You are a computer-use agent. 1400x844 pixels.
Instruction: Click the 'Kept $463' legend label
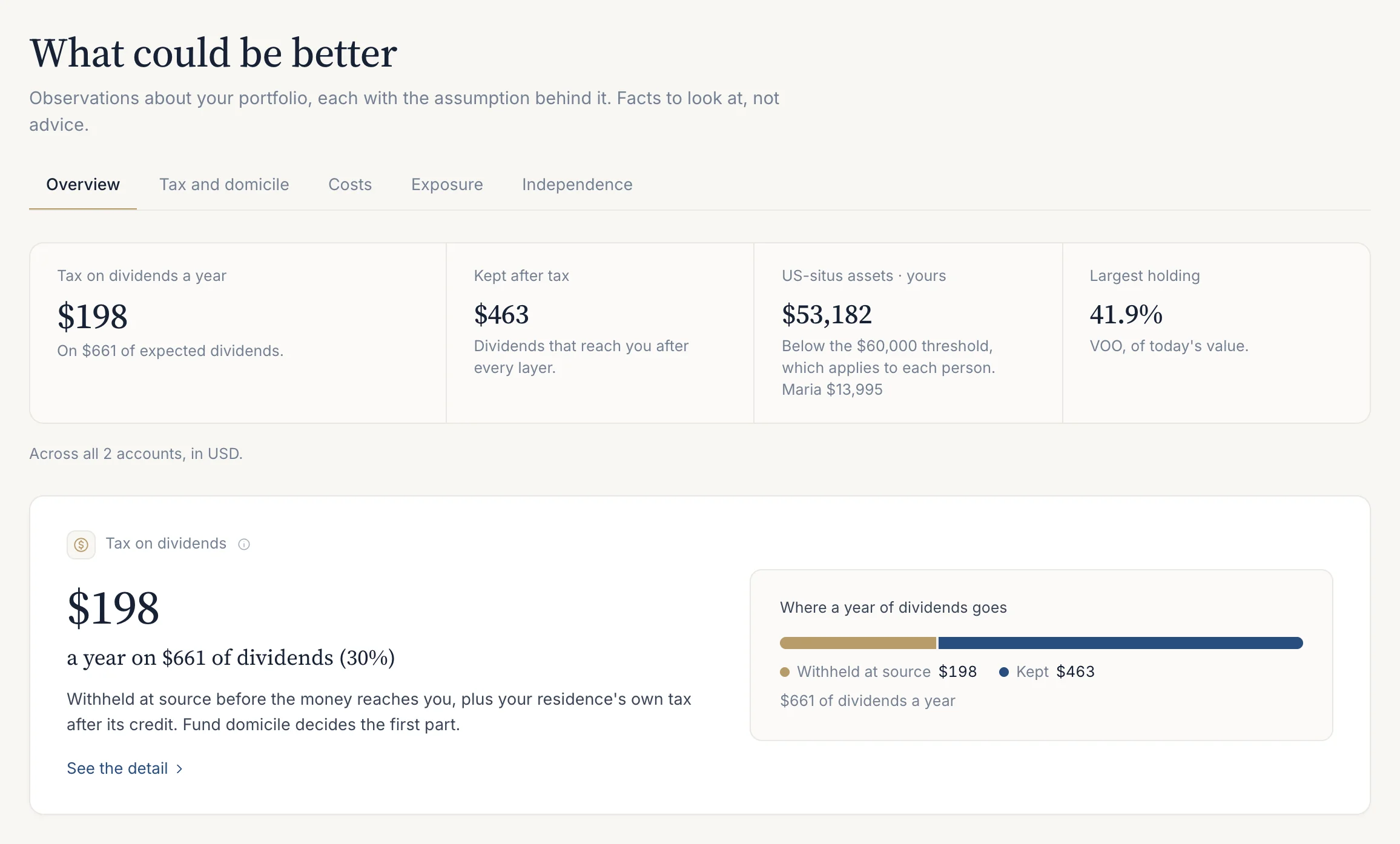[1046, 672]
